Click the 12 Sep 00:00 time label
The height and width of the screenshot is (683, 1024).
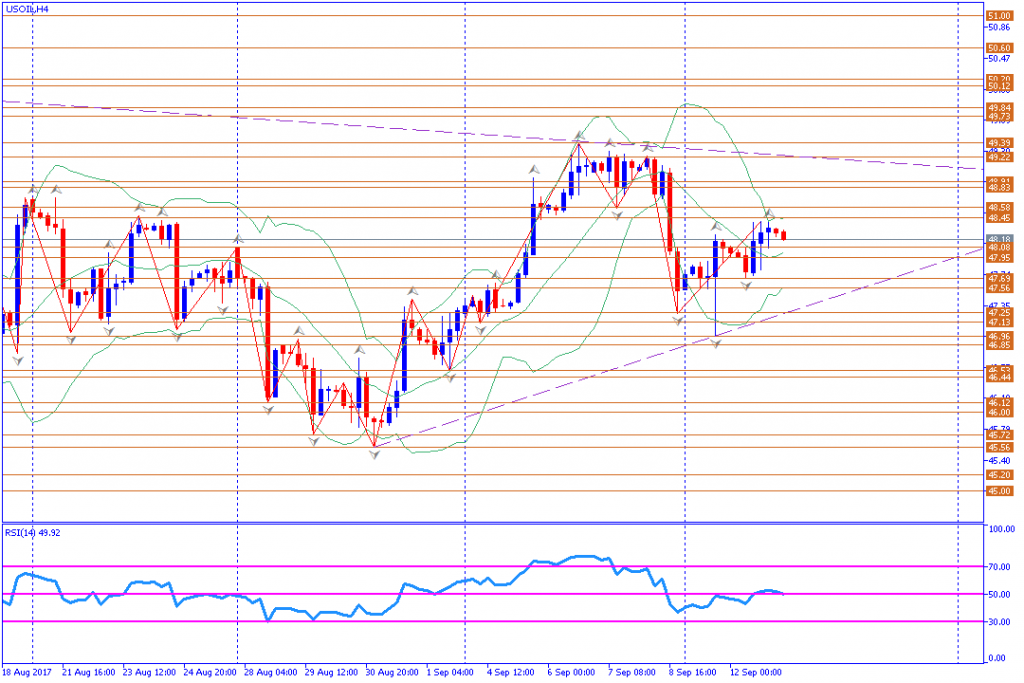[x=755, y=672]
